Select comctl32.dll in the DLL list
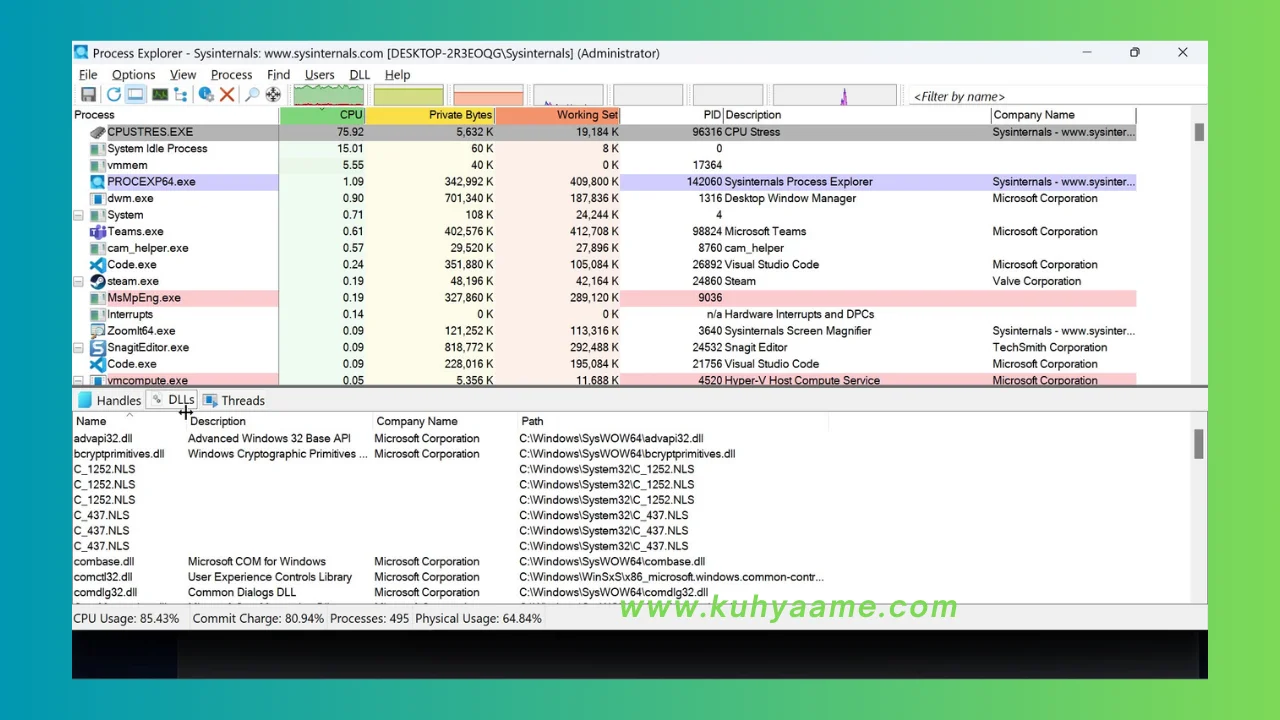The image size is (1280, 720). 450,577
